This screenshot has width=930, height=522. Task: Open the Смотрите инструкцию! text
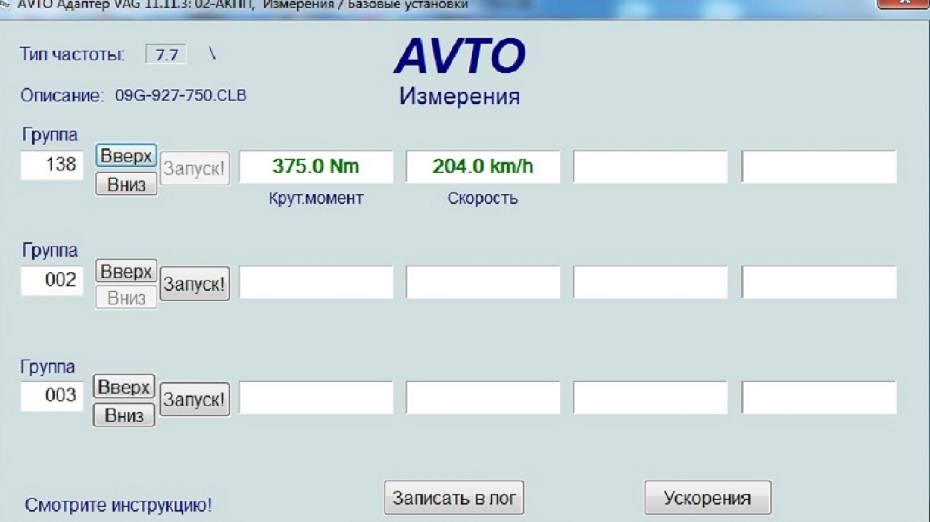(118, 505)
